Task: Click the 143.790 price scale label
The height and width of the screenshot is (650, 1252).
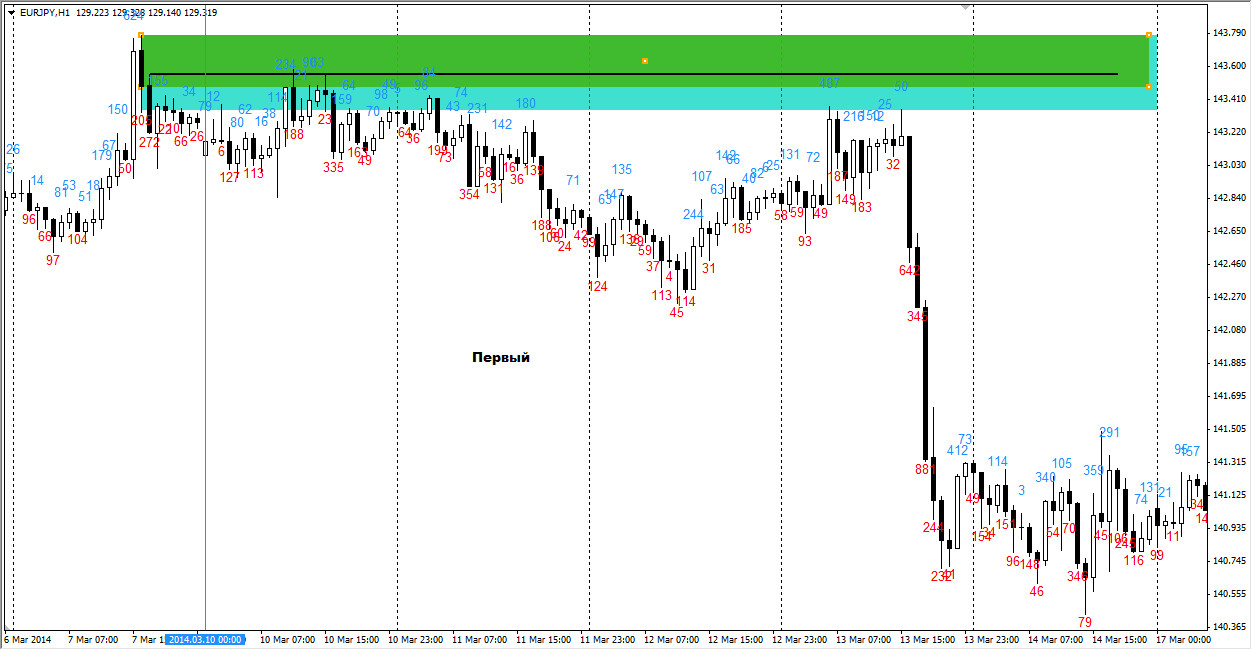Action: [1227, 34]
